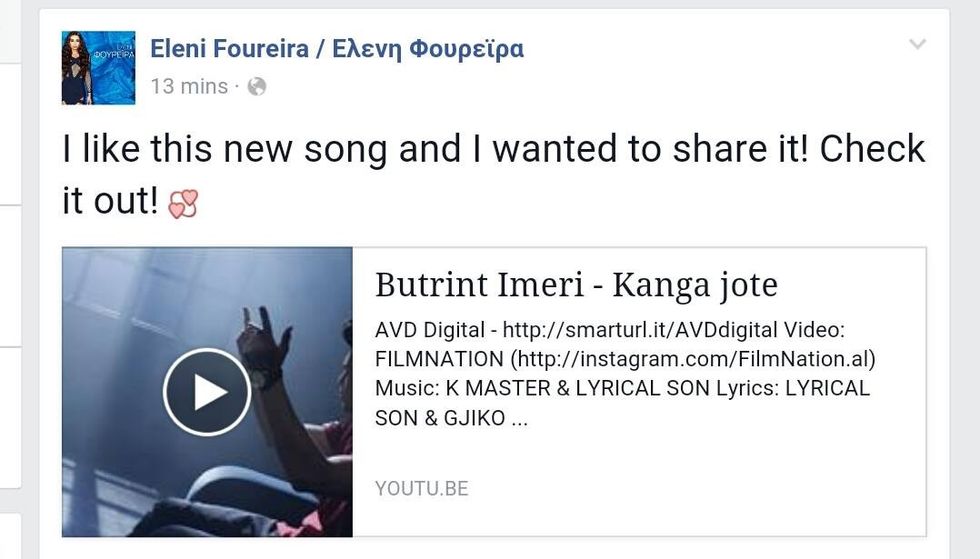Click the description's trailing ellipsis
Viewport: 980px width, 559px height.
click(519, 420)
